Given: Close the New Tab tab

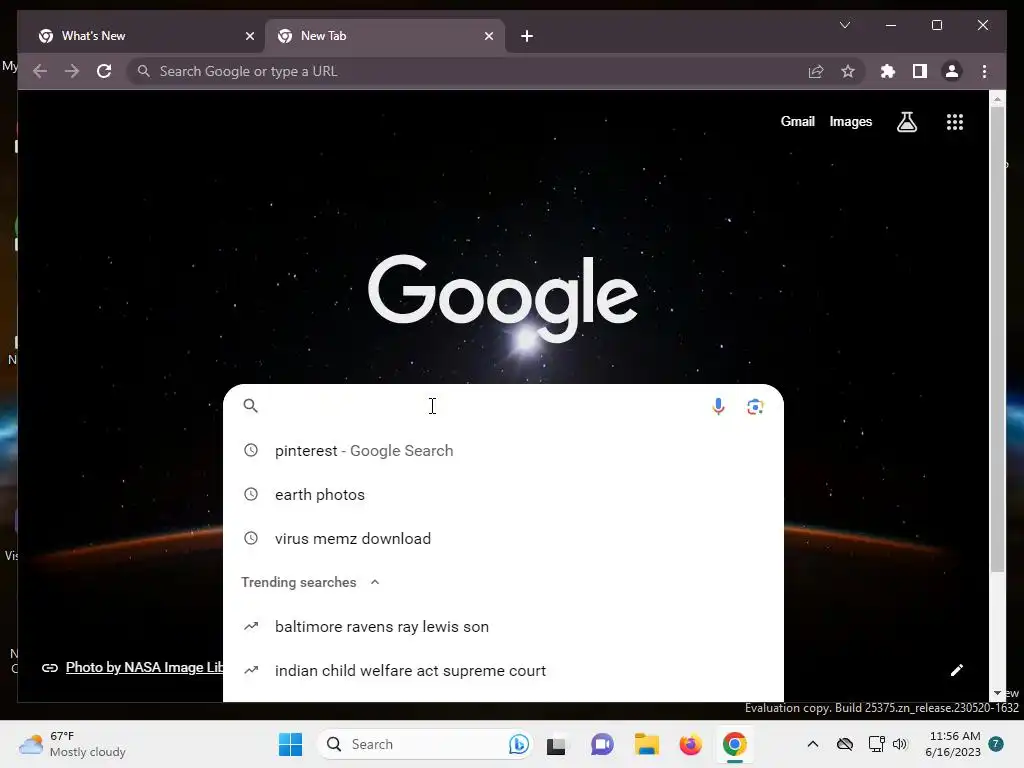Looking at the screenshot, I should click(488, 36).
